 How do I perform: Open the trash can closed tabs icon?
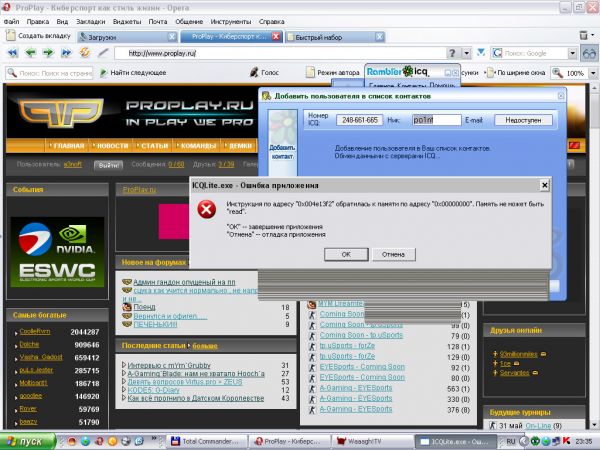[x=583, y=35]
